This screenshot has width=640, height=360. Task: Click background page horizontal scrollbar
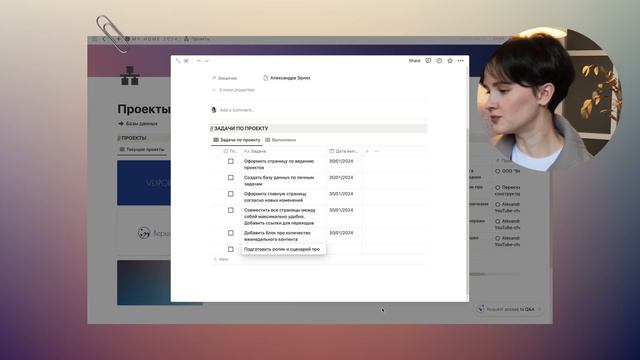495,274
